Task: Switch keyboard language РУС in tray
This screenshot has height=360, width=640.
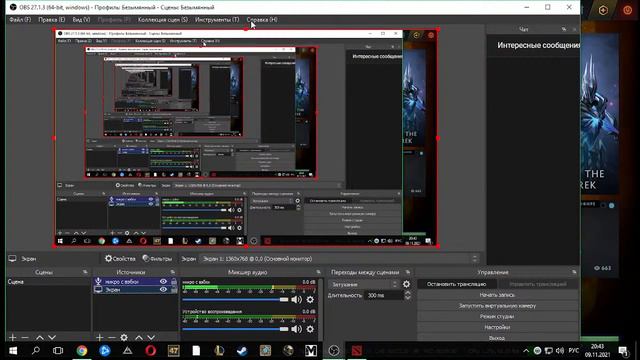Action: (x=573, y=351)
